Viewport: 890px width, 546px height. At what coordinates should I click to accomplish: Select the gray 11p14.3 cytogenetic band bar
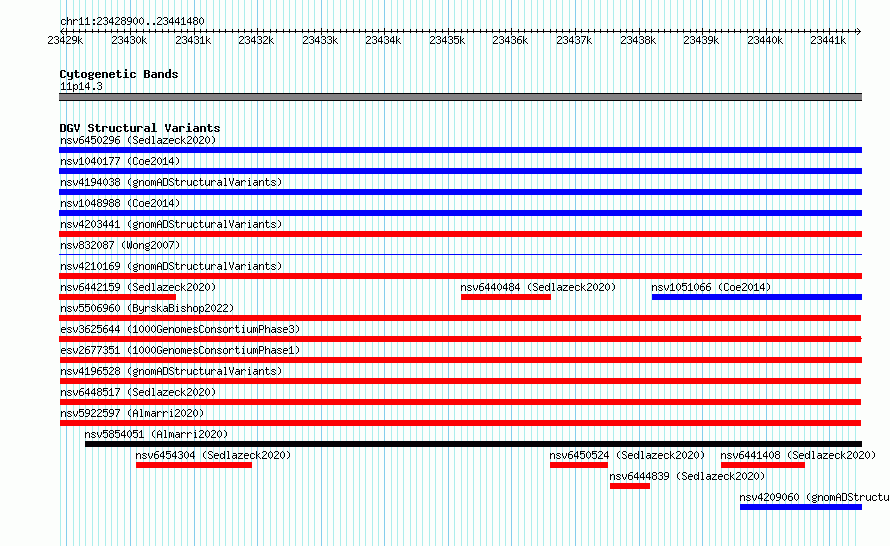(x=460, y=97)
